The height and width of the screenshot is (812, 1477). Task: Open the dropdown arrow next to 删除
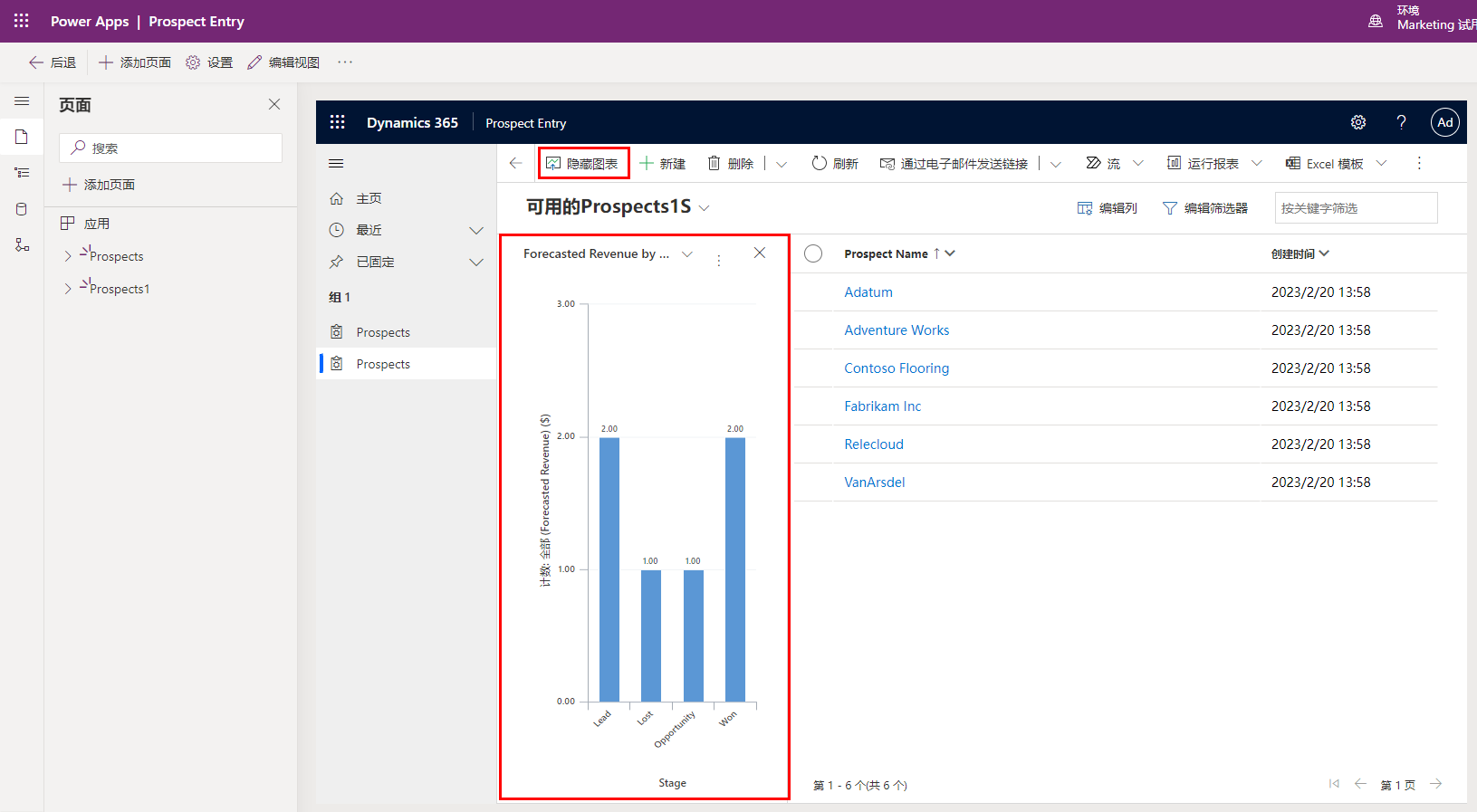click(x=782, y=164)
